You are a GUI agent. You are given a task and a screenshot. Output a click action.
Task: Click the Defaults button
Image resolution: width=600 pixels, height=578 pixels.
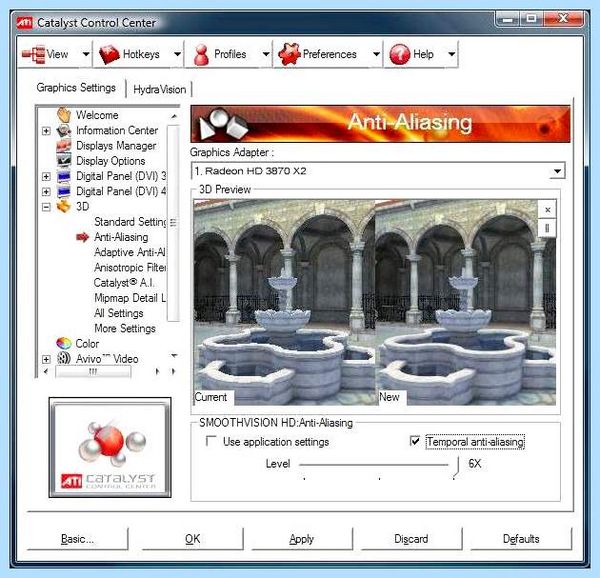521,539
